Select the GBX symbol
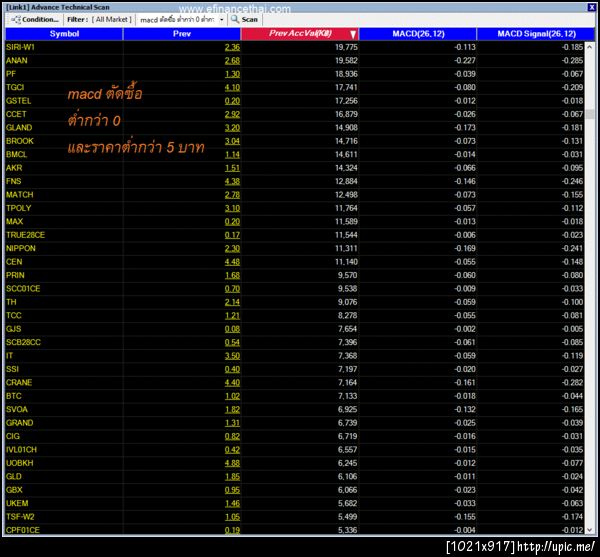Image resolution: width=600 pixels, height=557 pixels. [14, 490]
